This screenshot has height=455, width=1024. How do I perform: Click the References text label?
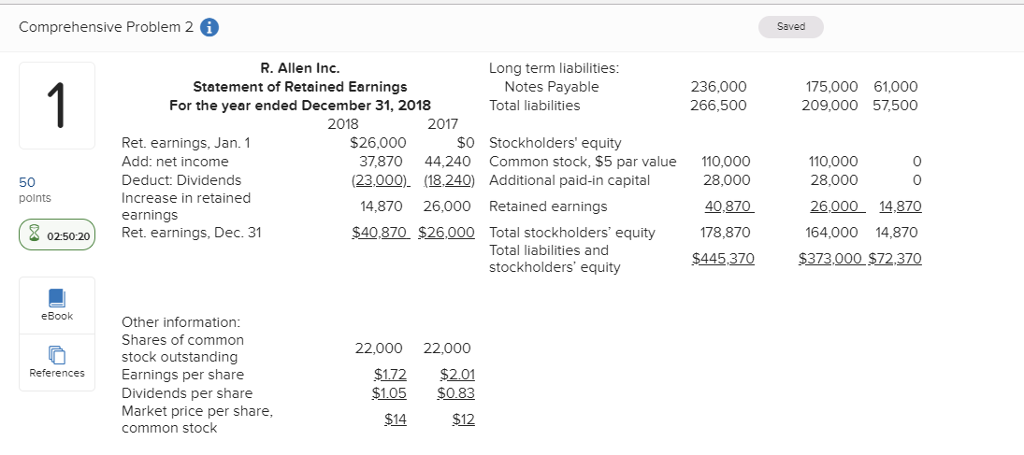57,373
